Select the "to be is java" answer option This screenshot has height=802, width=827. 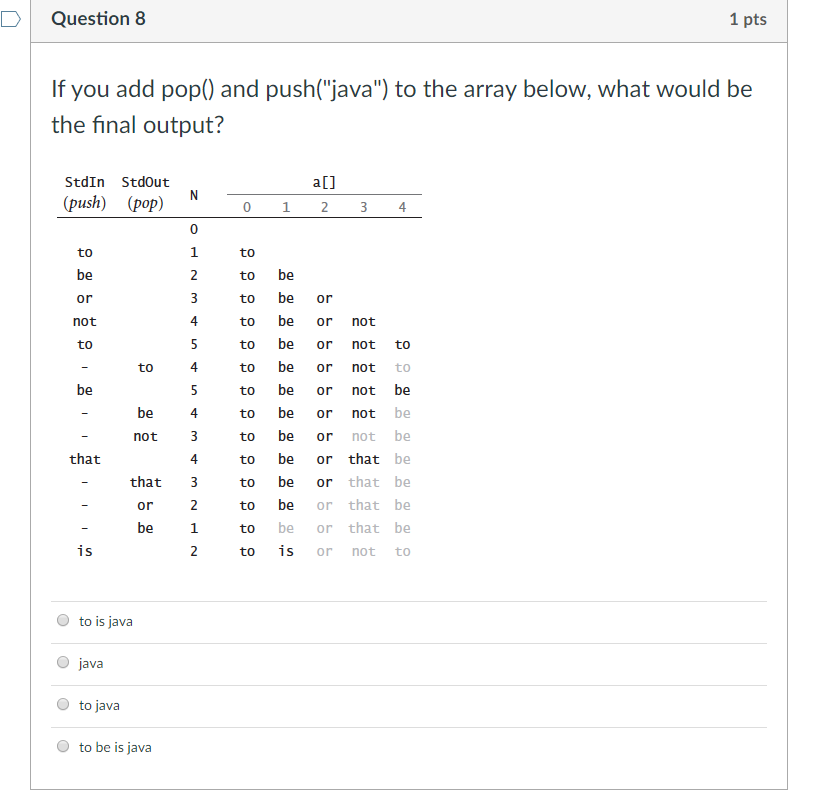(x=62, y=746)
